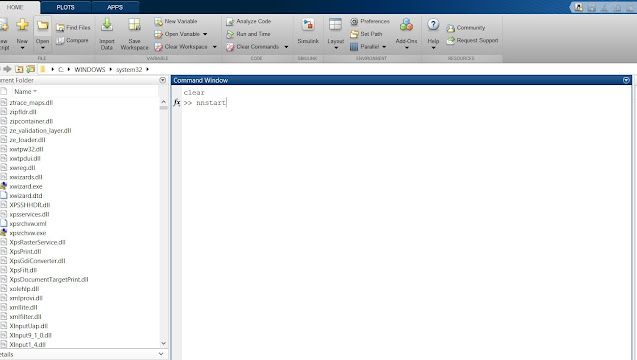Viewport: 637px width, 360px height.
Task: Expand the Parallel dropdown arrow
Action: pos(384,47)
